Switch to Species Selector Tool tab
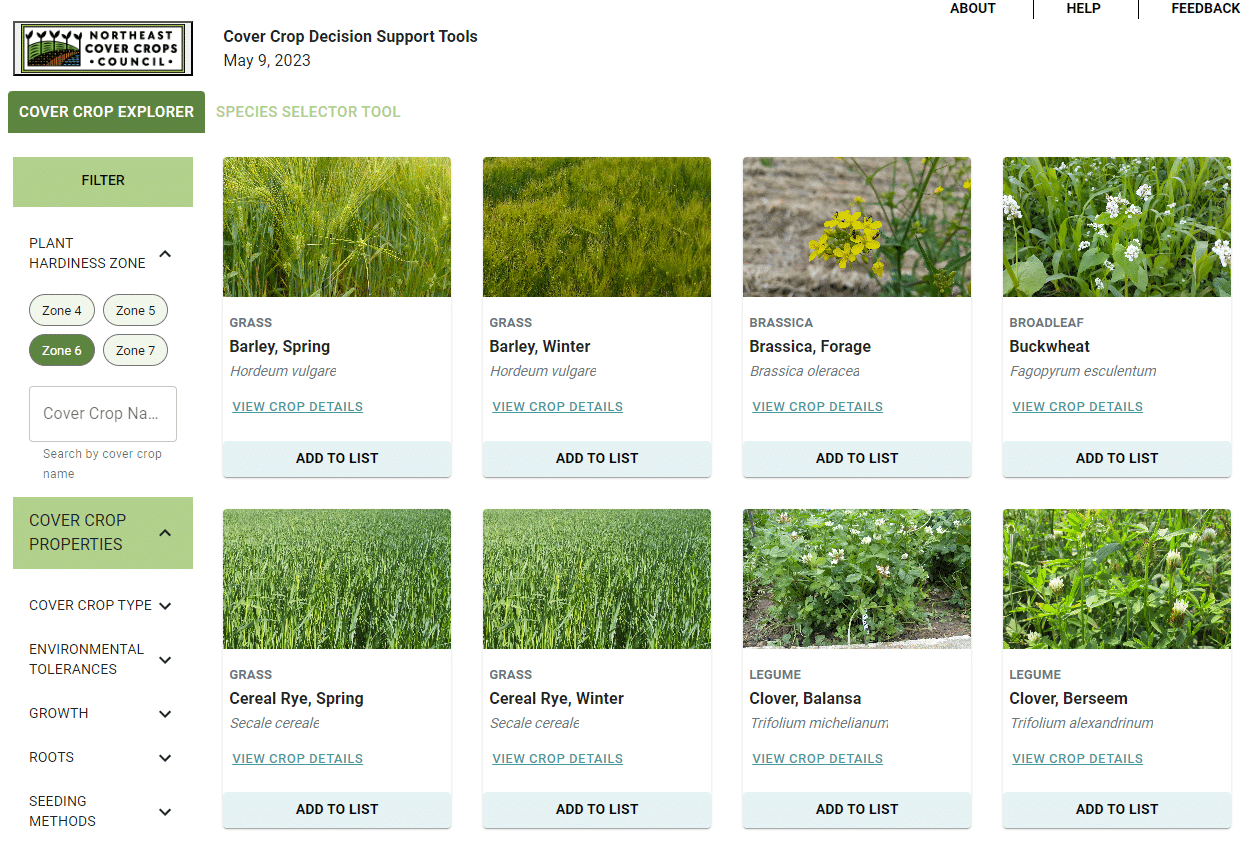 [308, 112]
